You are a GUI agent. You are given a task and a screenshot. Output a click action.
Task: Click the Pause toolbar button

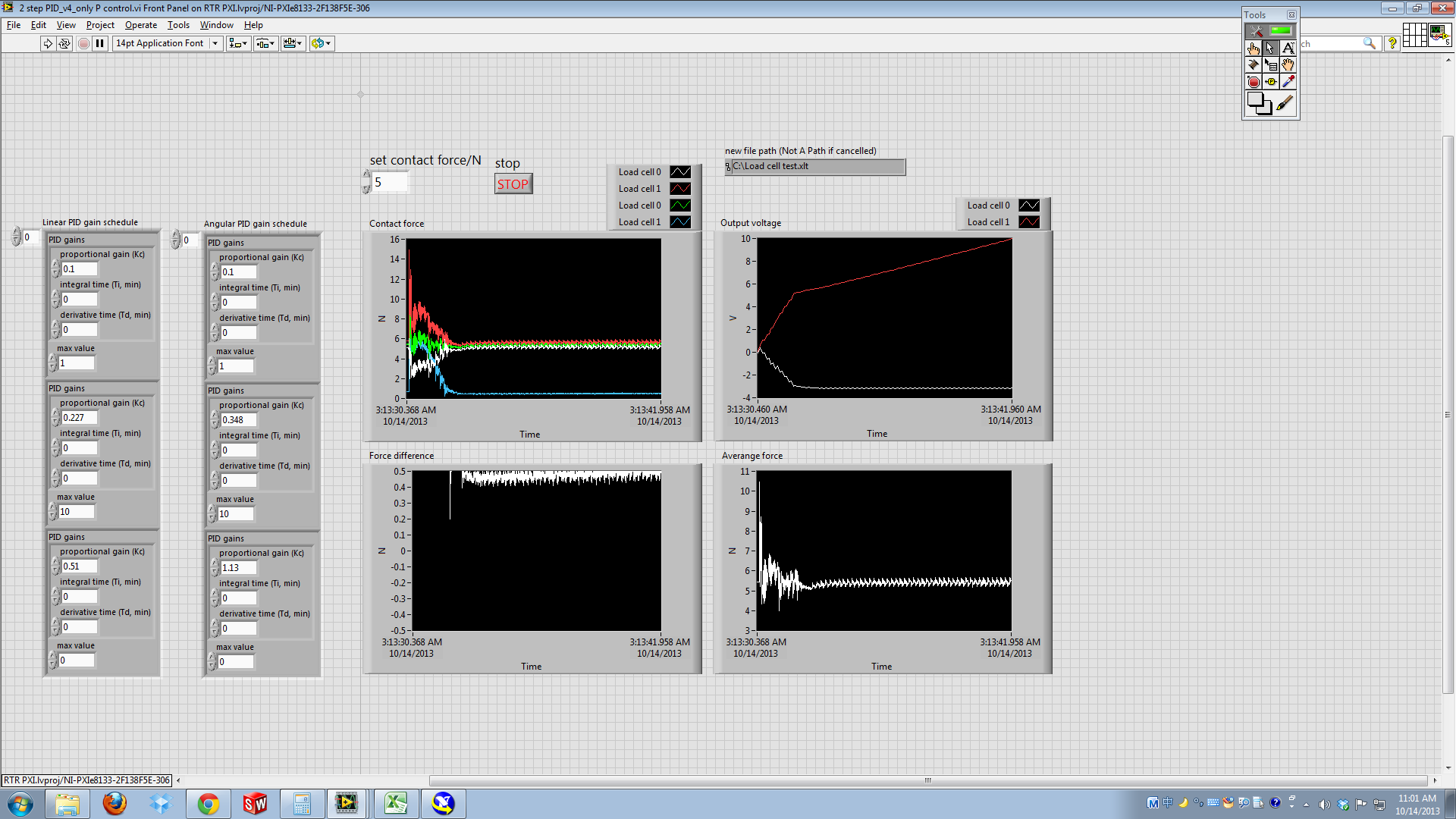click(100, 43)
